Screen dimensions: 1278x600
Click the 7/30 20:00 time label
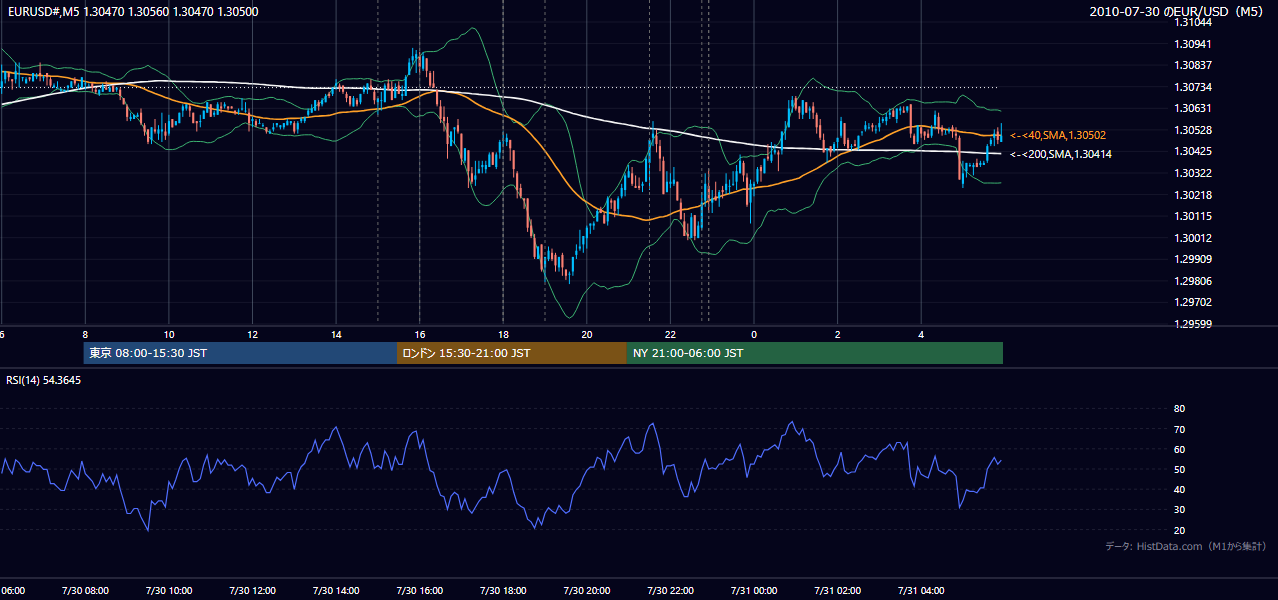(x=587, y=591)
